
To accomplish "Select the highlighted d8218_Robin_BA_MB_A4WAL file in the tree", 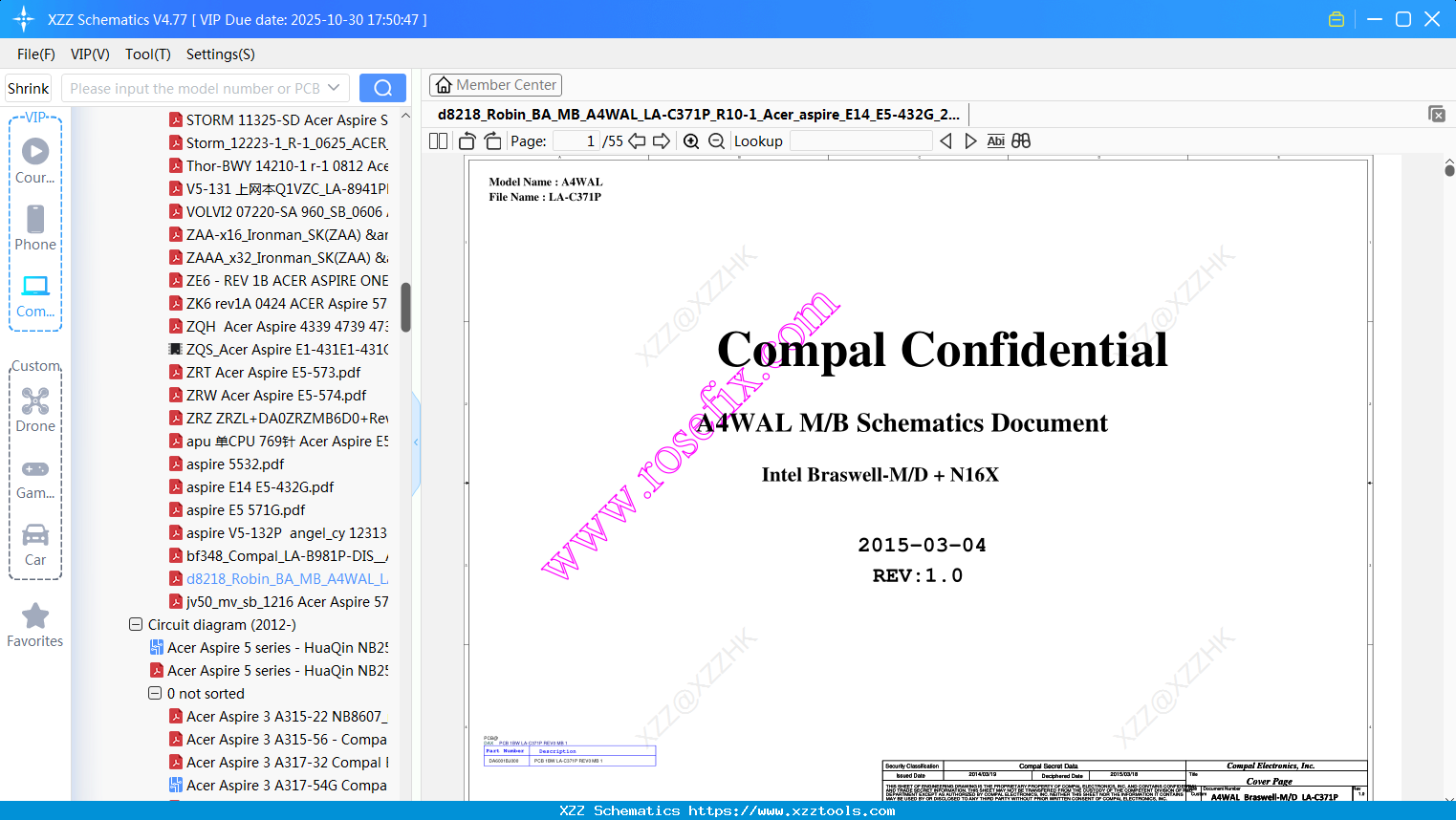I will (287, 579).
